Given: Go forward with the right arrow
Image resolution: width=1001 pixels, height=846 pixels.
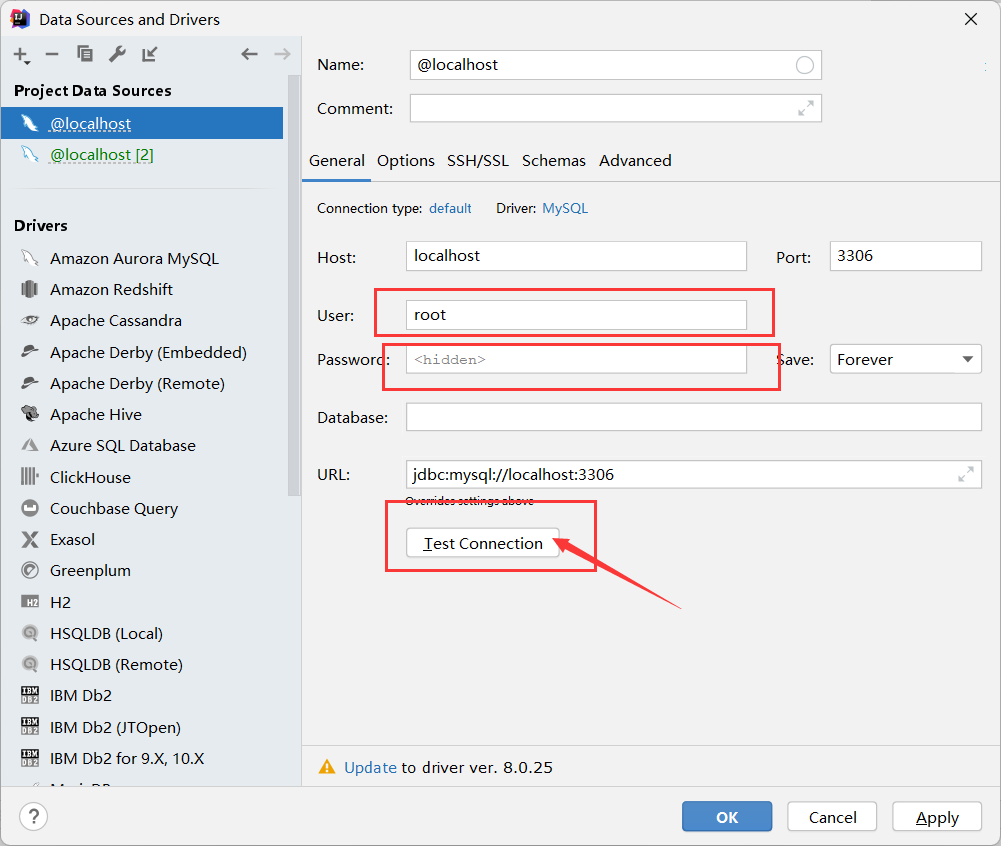Looking at the screenshot, I should coord(282,54).
